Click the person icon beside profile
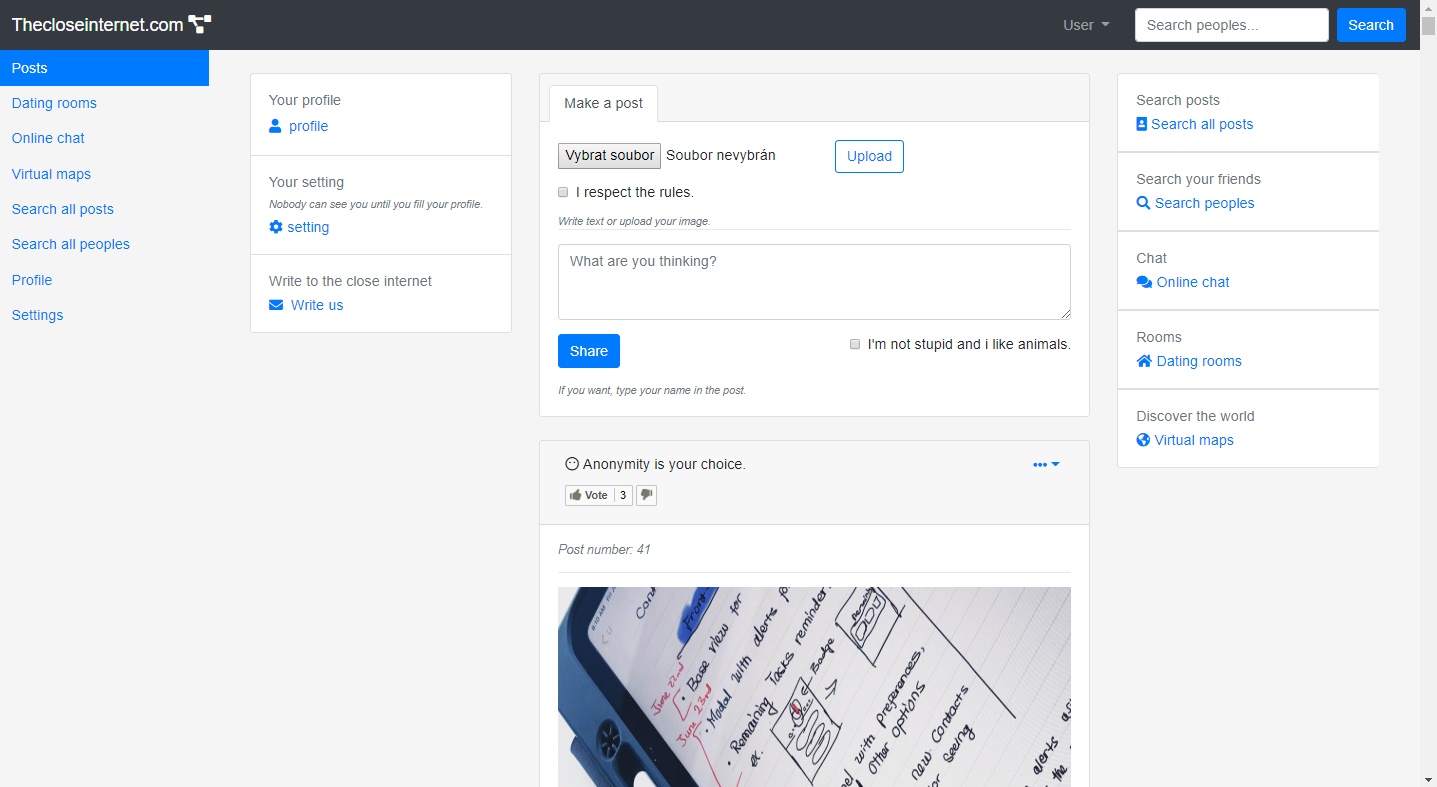Viewport: 1437px width, 787px height. [x=276, y=126]
